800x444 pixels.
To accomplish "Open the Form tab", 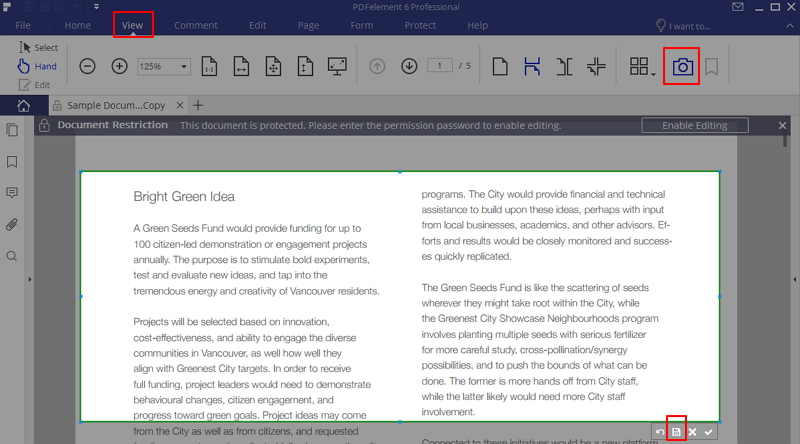I will tap(362, 26).
